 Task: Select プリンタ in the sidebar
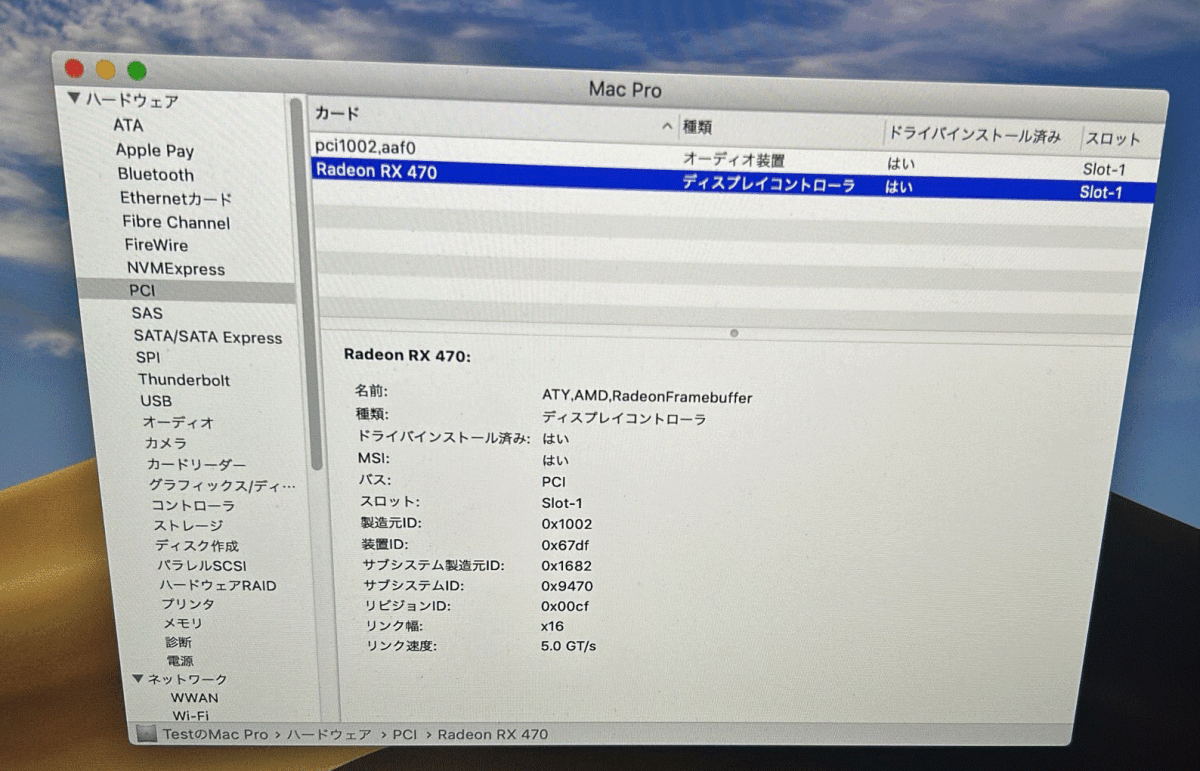[188, 604]
